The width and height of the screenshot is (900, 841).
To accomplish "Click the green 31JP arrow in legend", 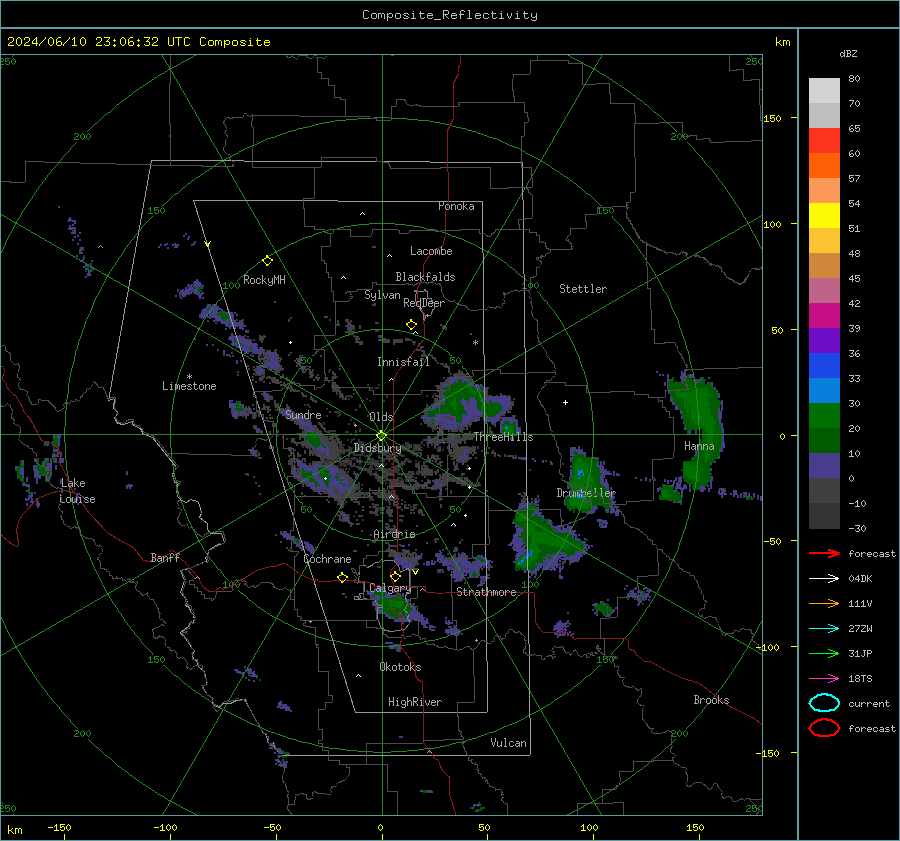I will 824,653.
